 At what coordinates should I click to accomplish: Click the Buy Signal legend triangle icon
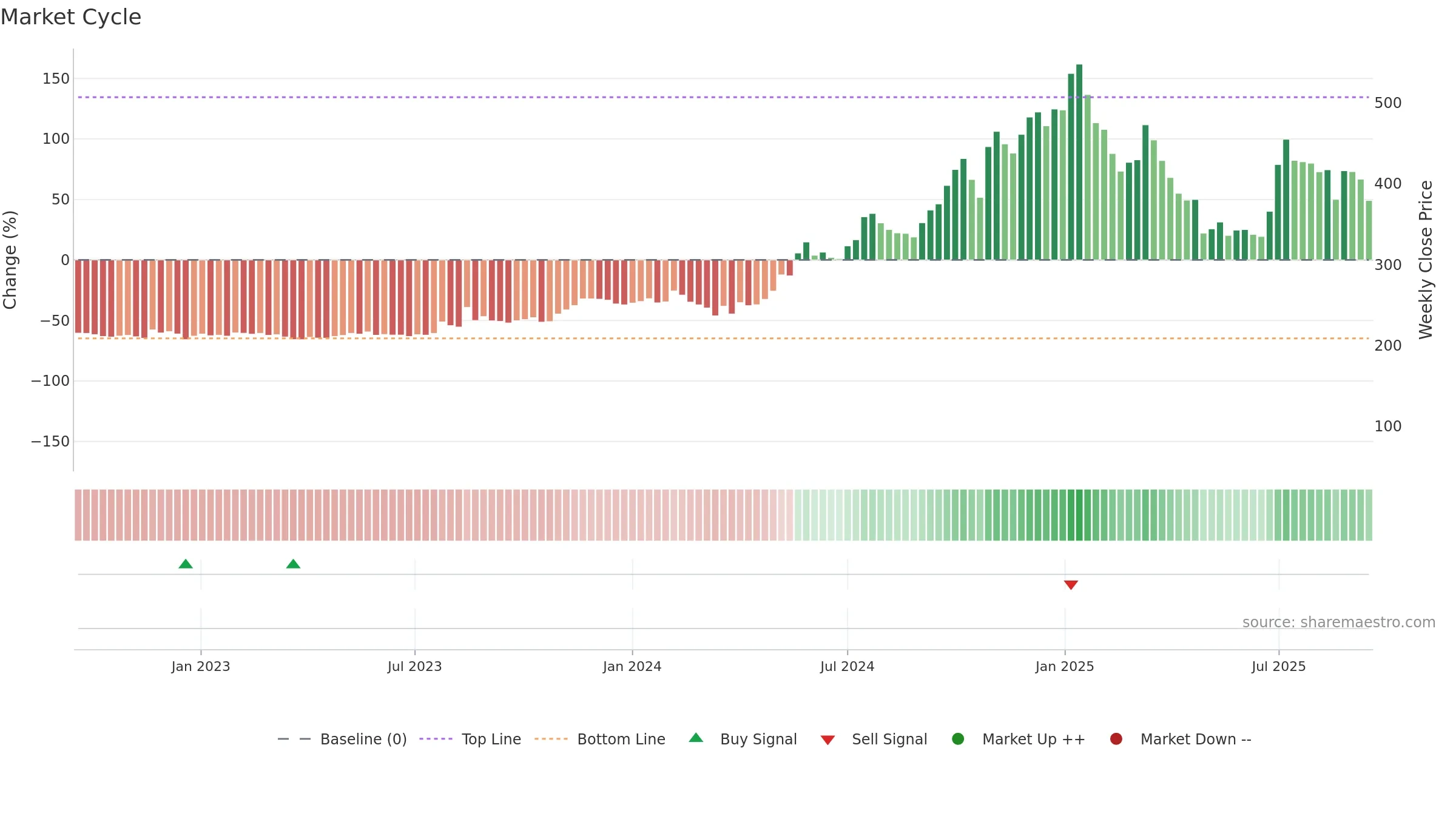pos(696,738)
